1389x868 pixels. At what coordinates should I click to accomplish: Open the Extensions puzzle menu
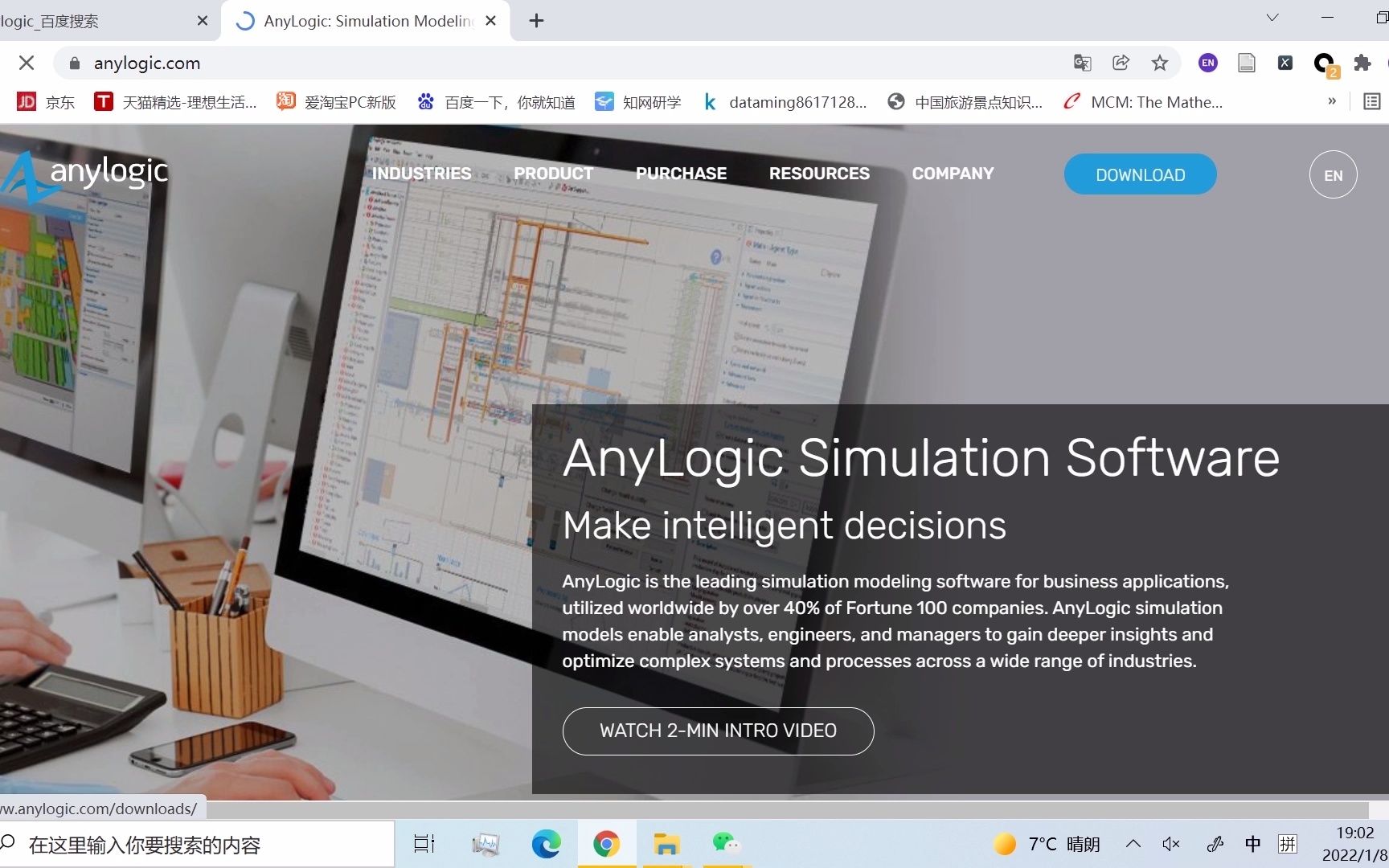1362,63
